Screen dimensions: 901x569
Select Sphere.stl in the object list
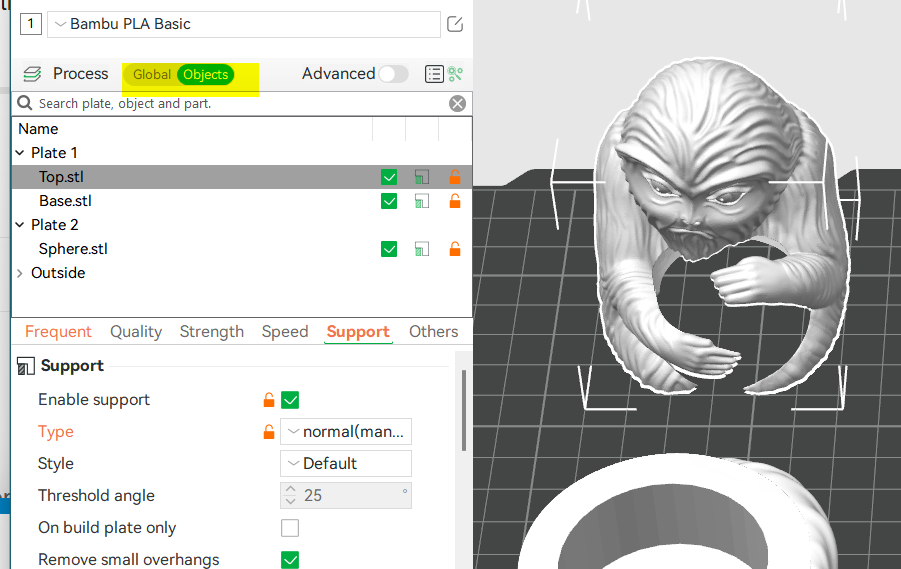pyautogui.click(x=73, y=249)
